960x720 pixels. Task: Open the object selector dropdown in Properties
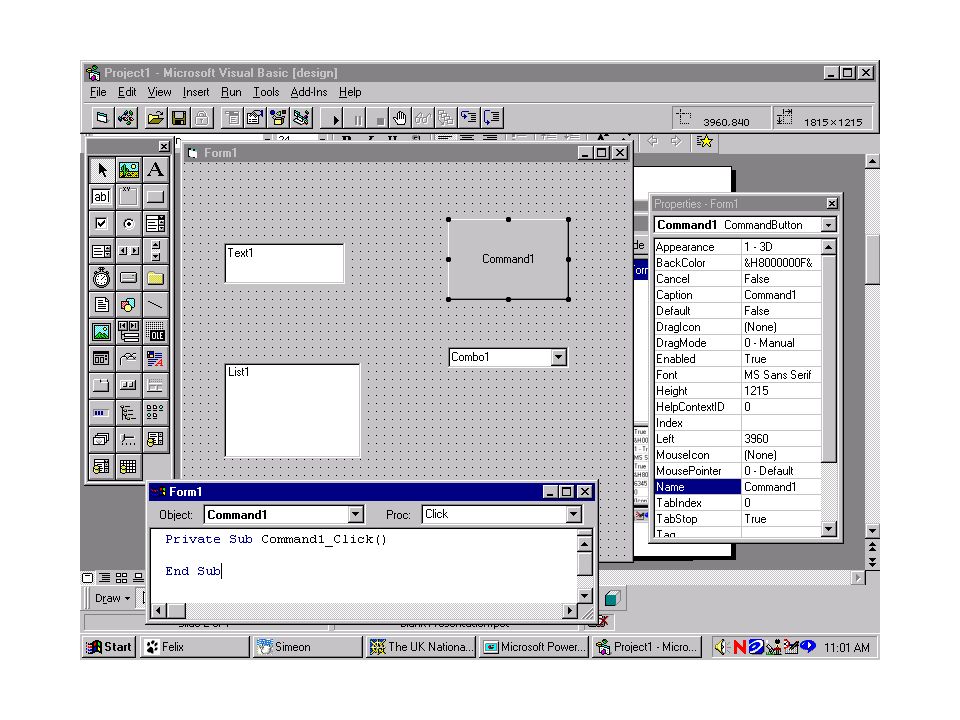[x=828, y=225]
